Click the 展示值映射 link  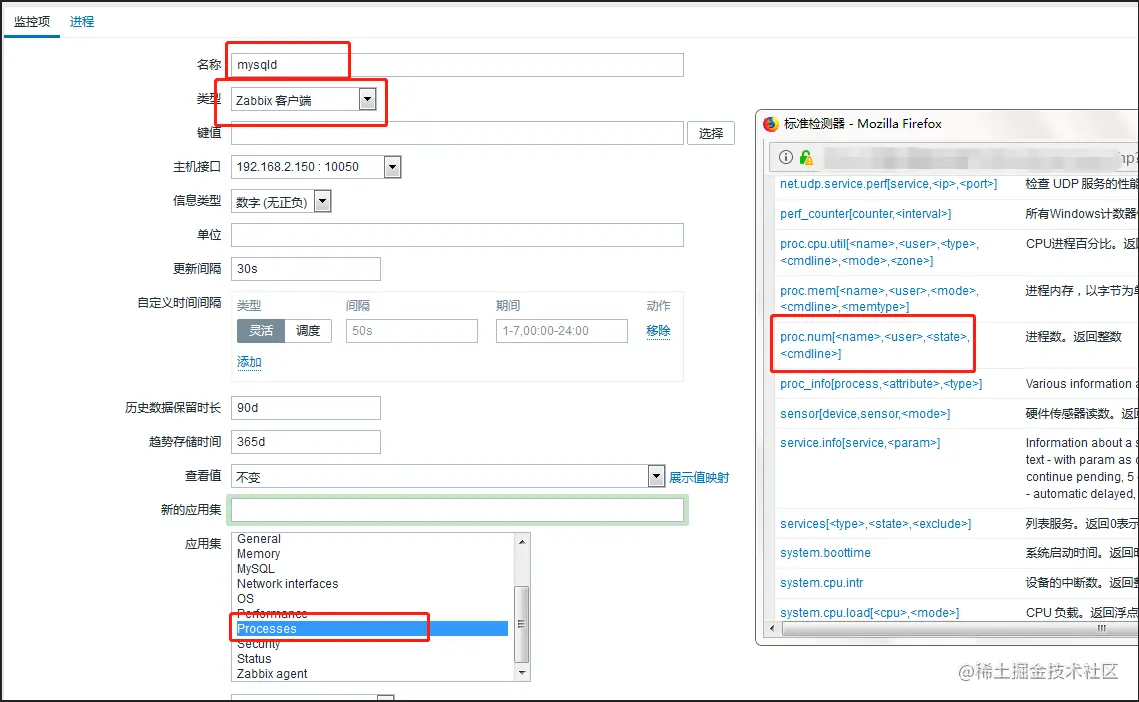pyautogui.click(x=699, y=477)
